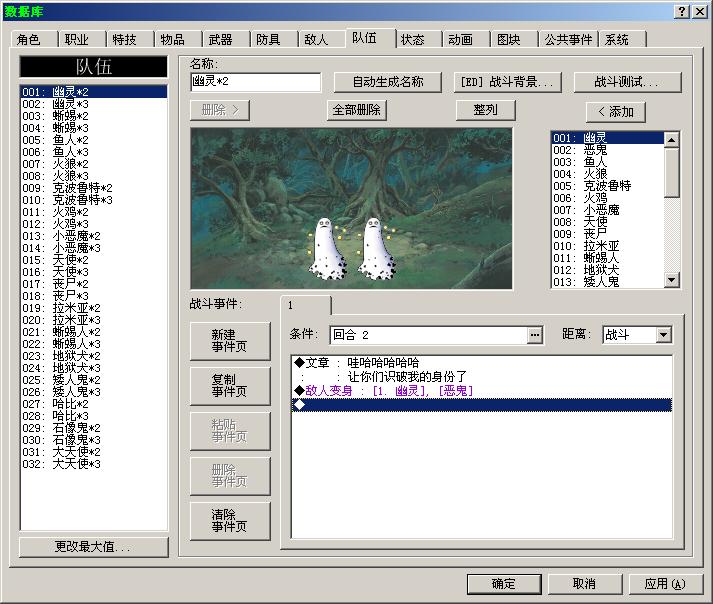Select the 文章 哇哈哈哈哈哈 event command
Viewport: 713px width, 604px height.
pyautogui.click(x=482, y=363)
